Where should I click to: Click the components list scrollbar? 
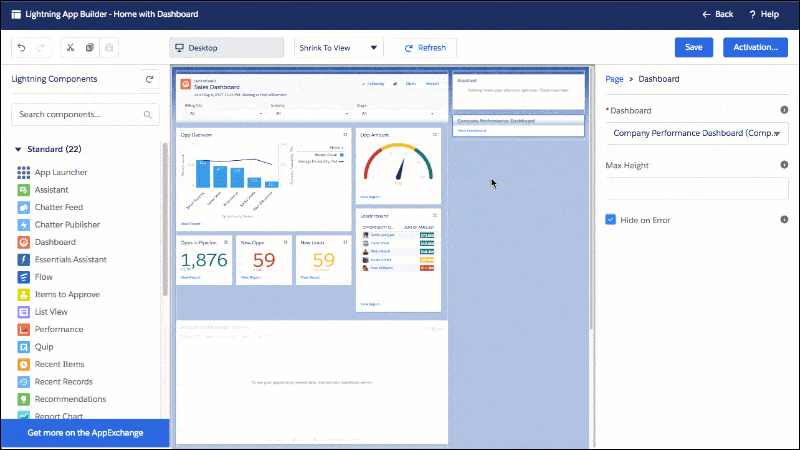tap(165, 219)
